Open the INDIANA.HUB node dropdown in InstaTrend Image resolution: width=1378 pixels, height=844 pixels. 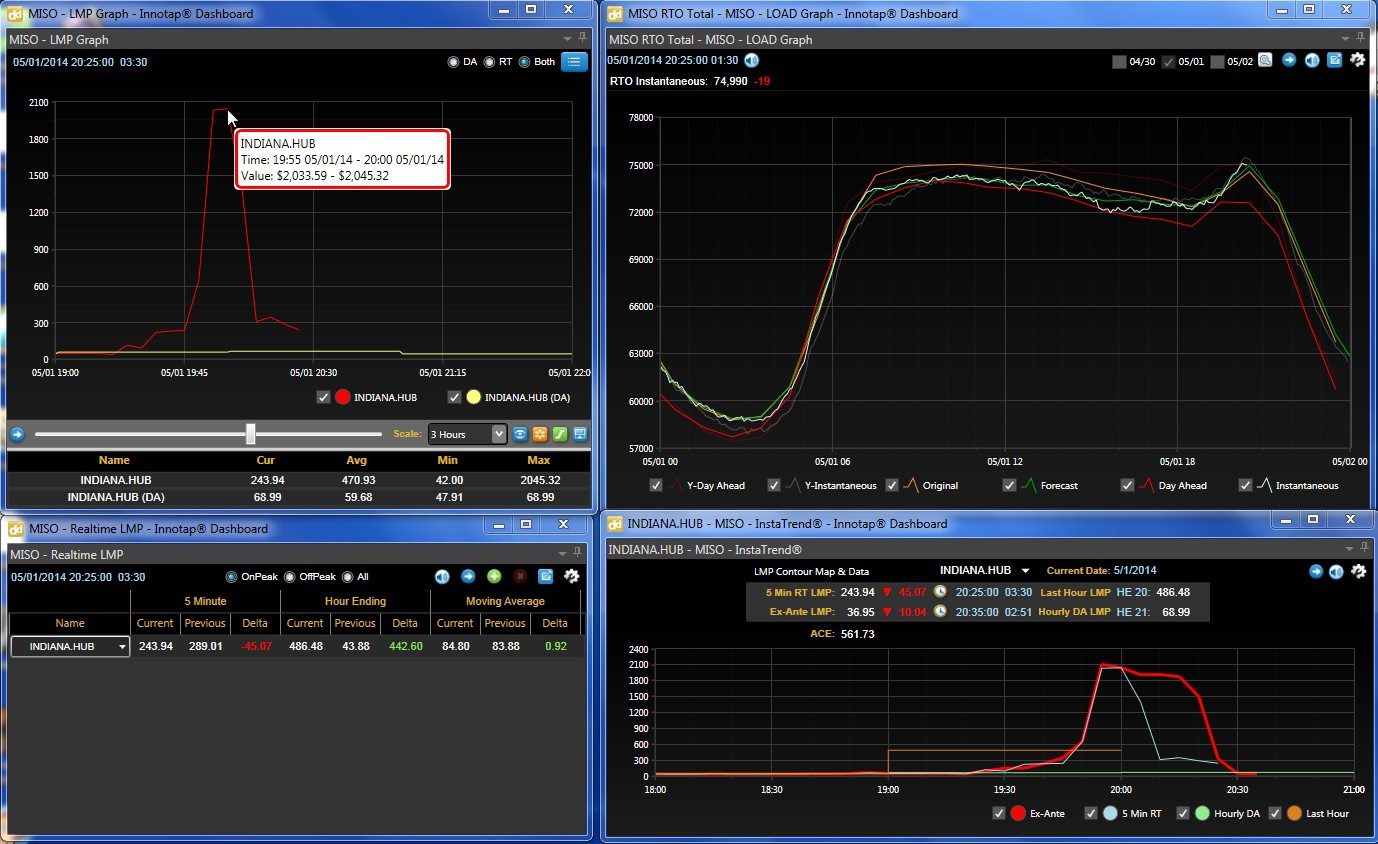[x=1025, y=571]
